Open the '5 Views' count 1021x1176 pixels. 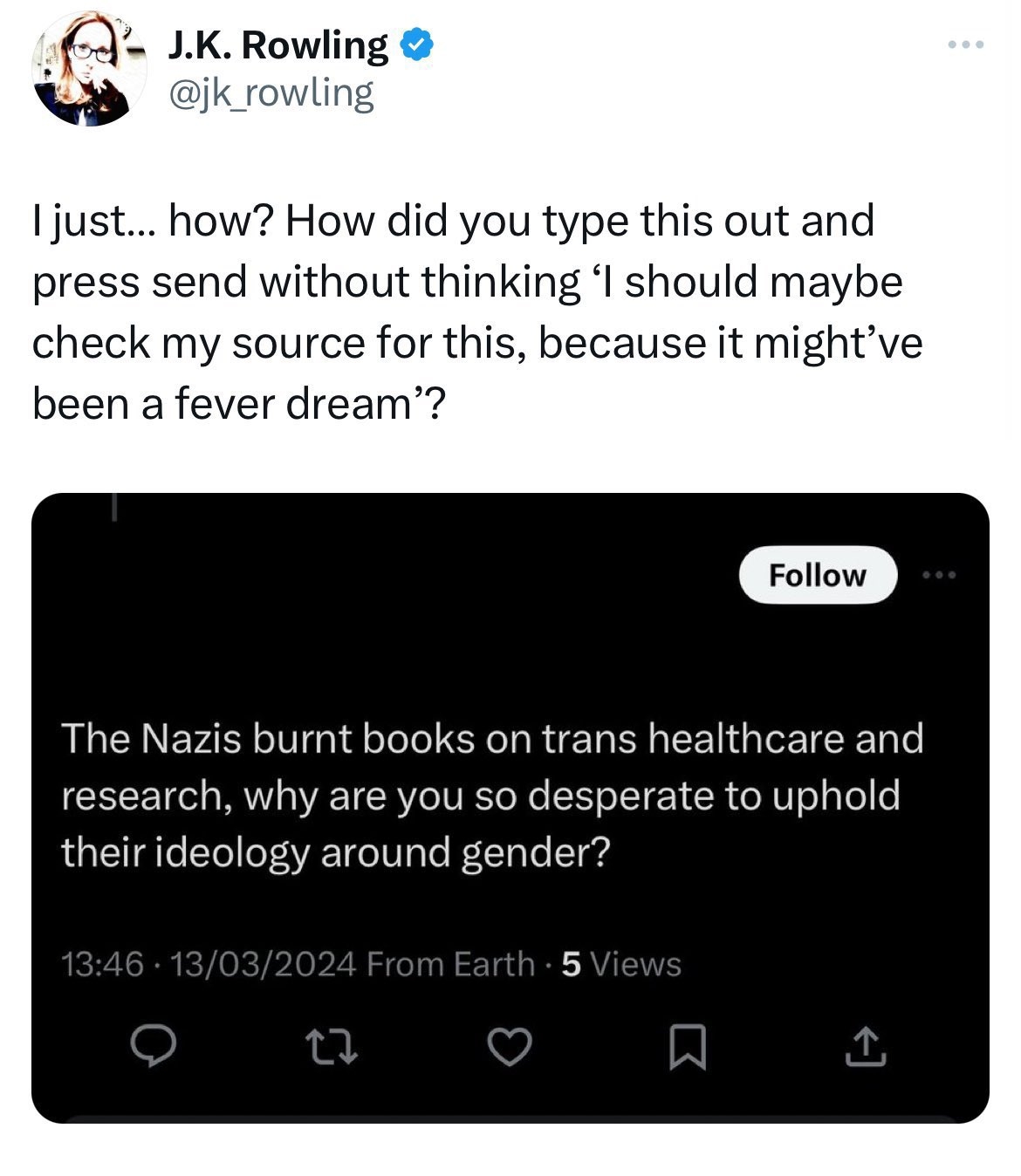(x=621, y=965)
